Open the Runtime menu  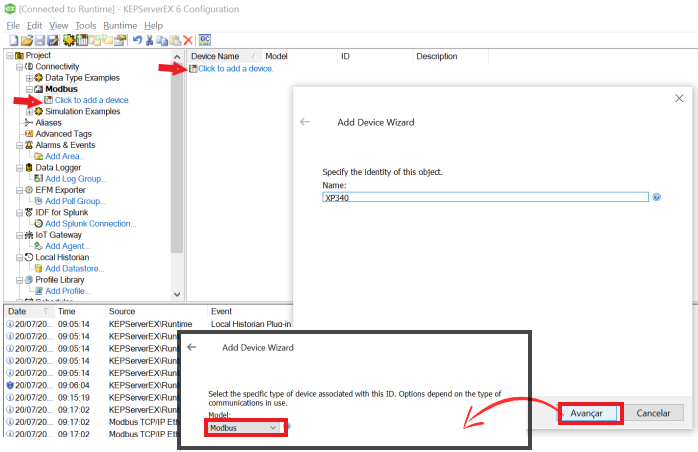(119, 25)
